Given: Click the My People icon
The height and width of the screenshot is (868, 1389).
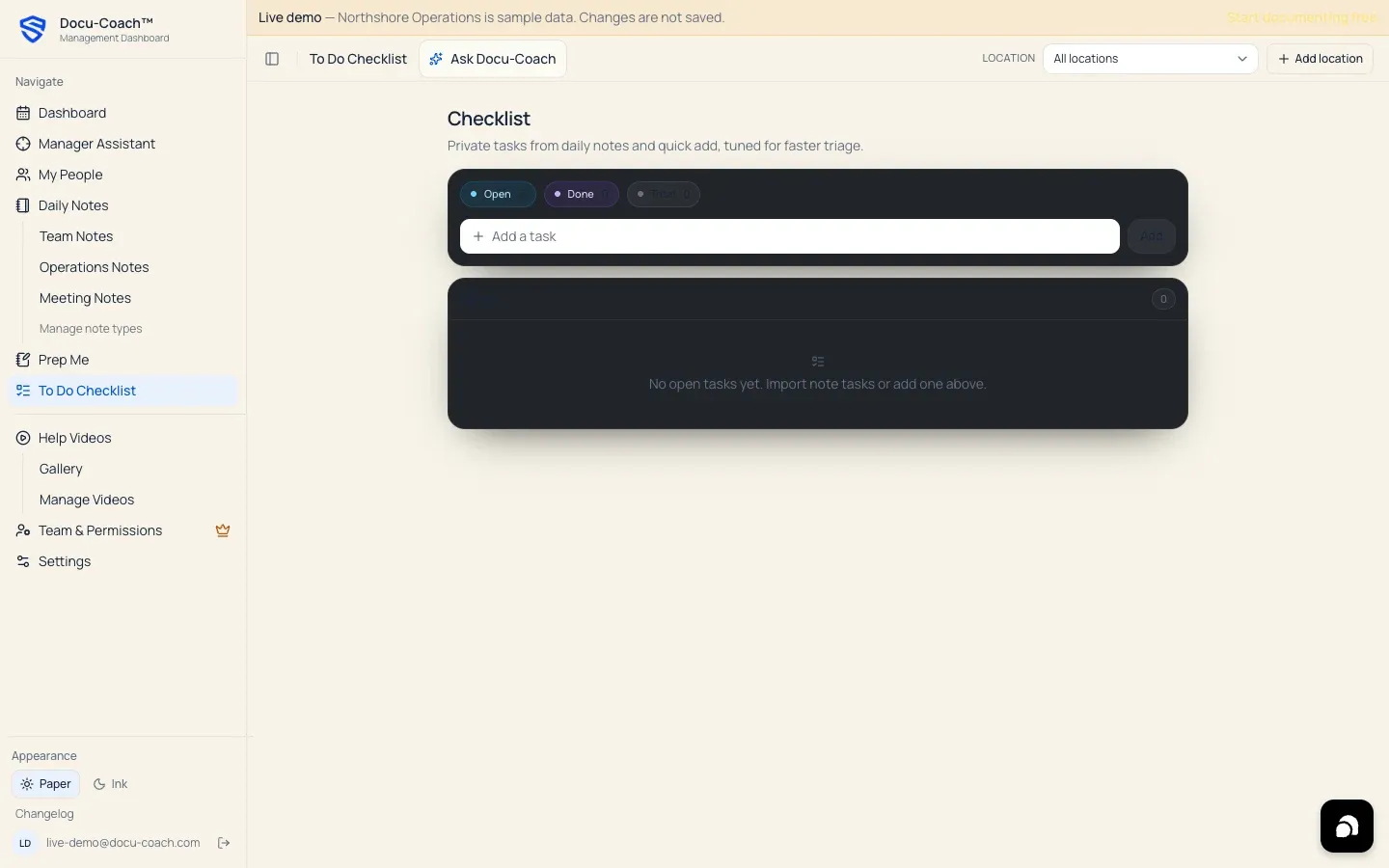Looking at the screenshot, I should (x=23, y=175).
